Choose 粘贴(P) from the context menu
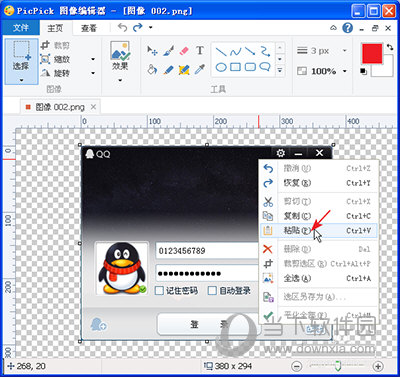The image size is (400, 378). point(318,230)
